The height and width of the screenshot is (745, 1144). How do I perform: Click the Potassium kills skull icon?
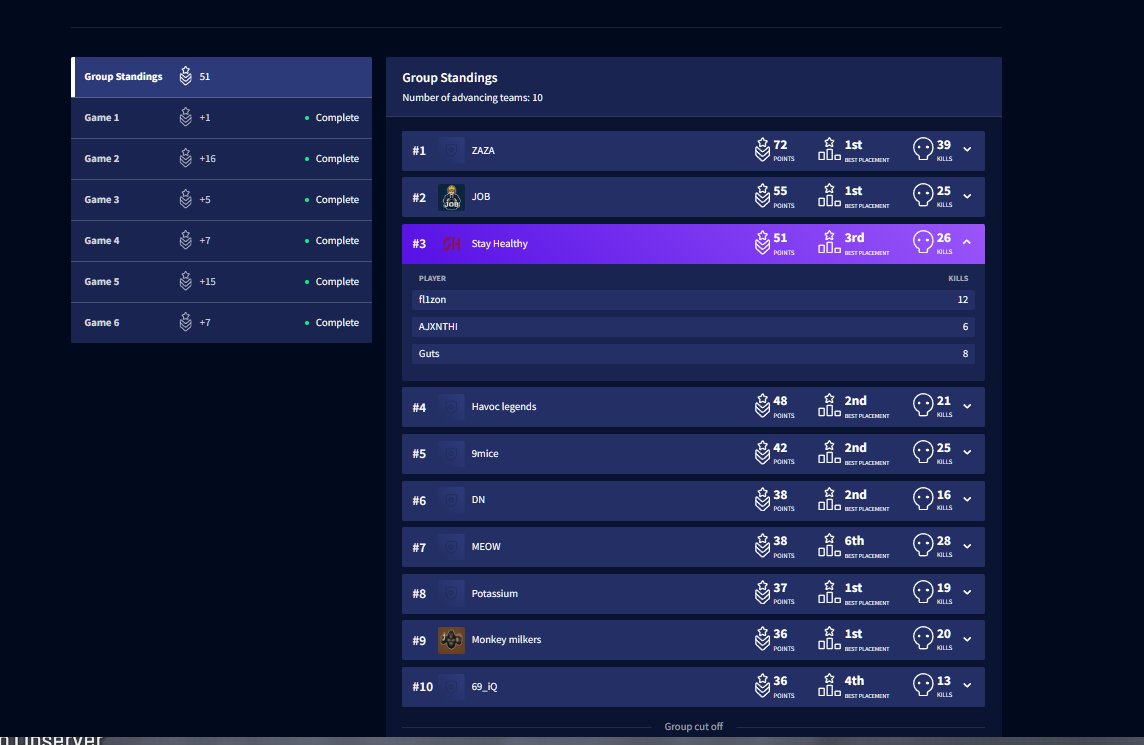pos(923,592)
